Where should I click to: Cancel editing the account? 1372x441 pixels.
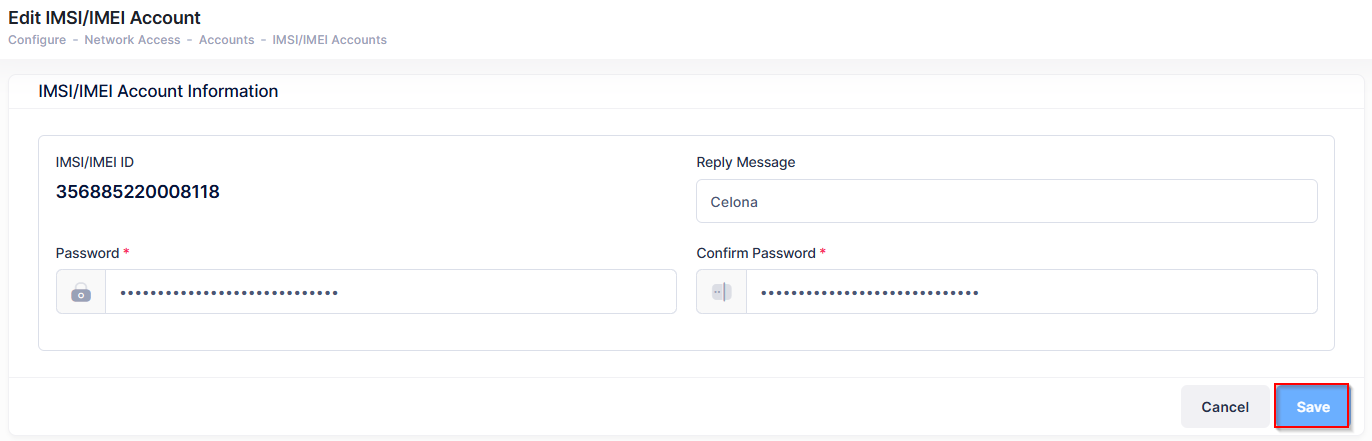pos(1224,407)
